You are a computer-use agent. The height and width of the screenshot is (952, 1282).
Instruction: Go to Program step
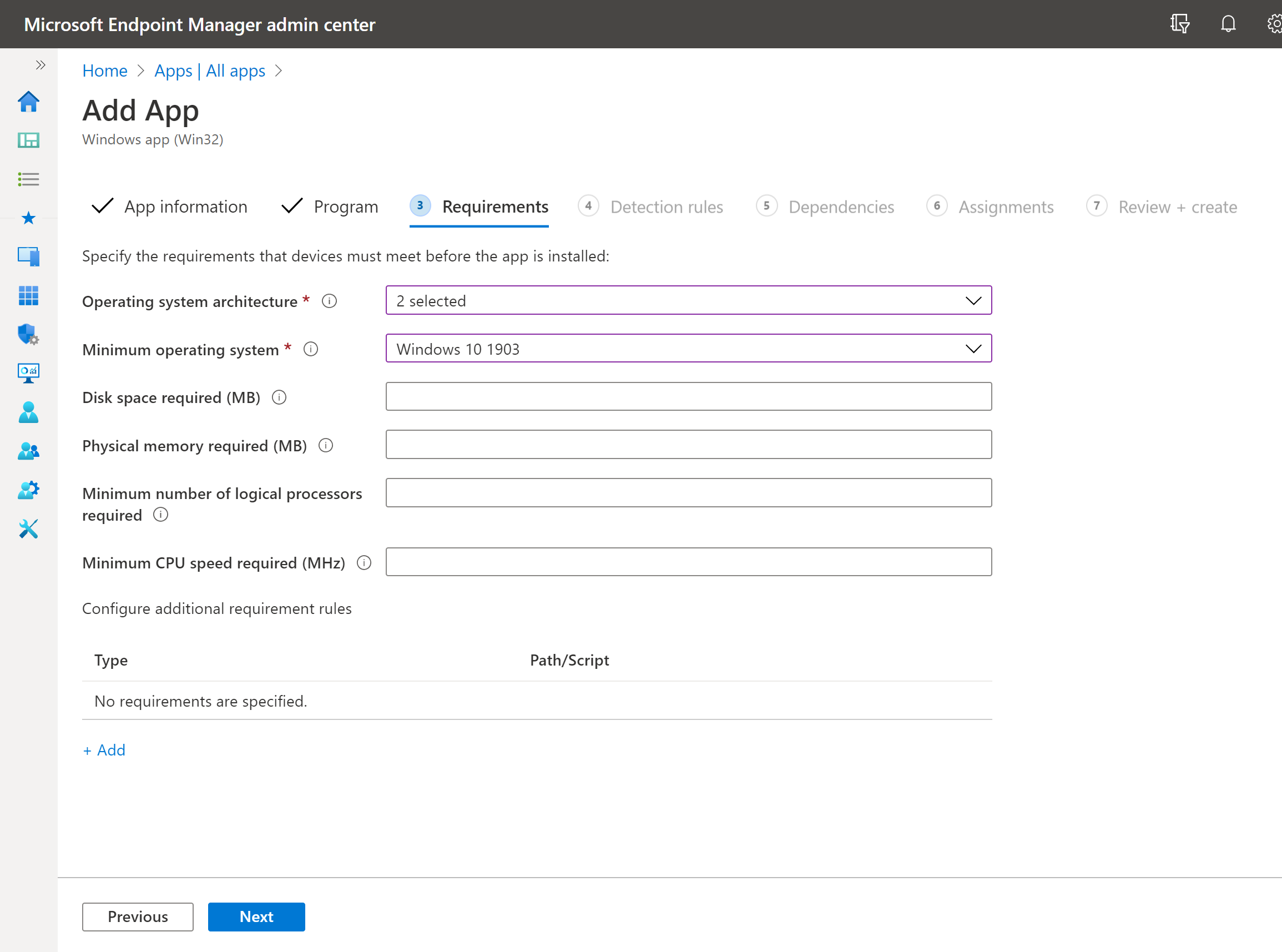(330, 207)
